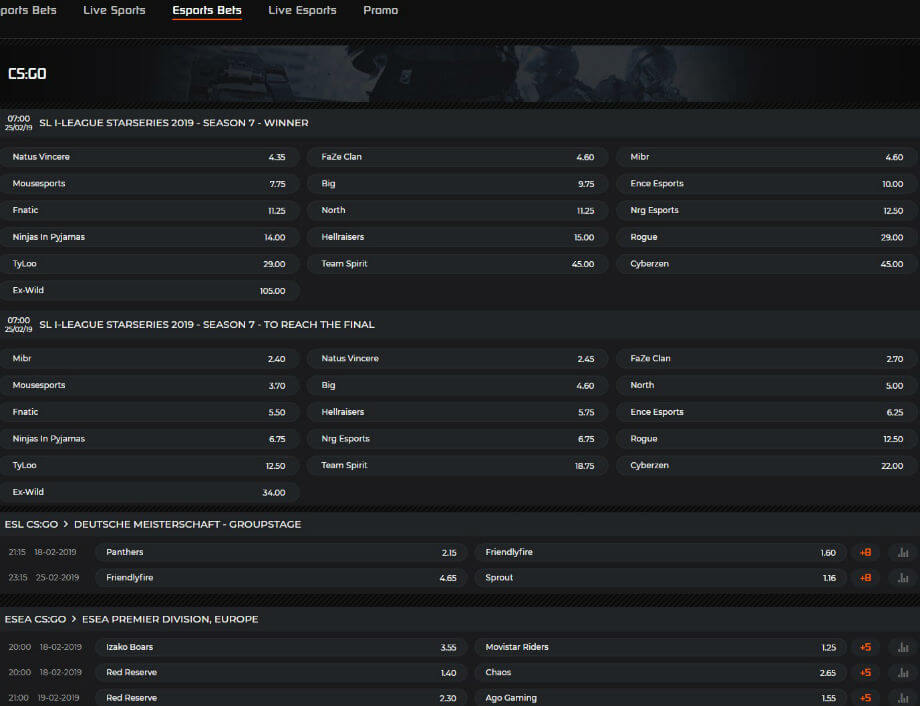Show +5 more markets for Red Reserve vs Chaos

tap(865, 673)
